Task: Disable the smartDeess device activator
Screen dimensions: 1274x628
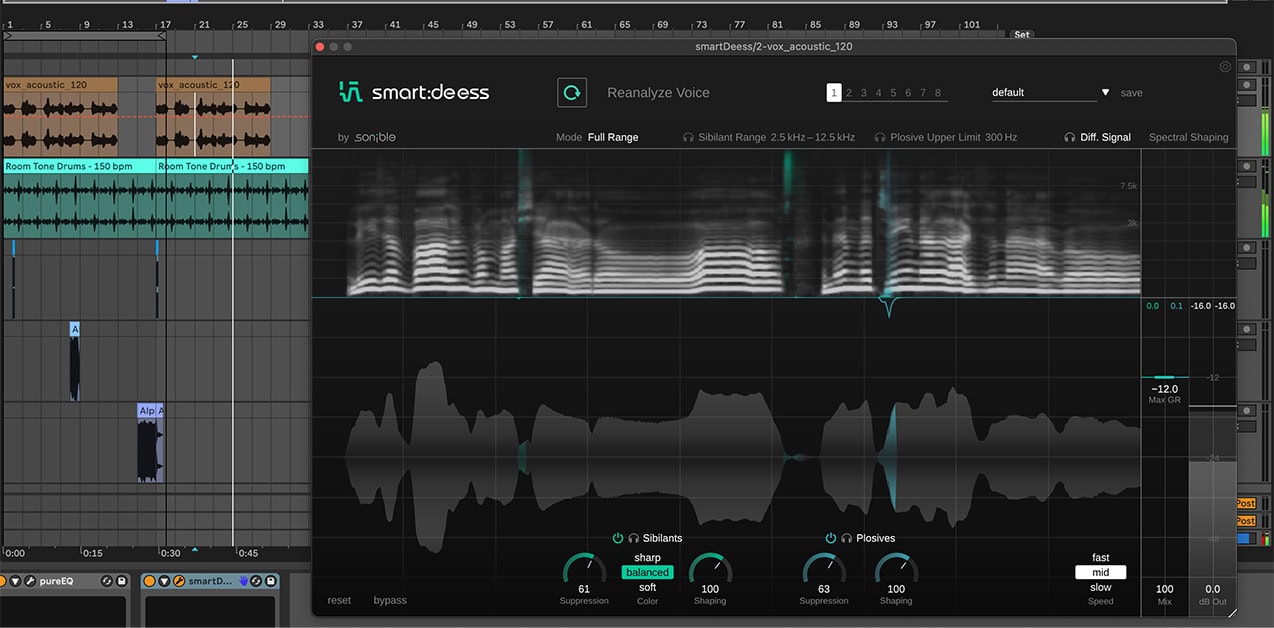Action: click(x=149, y=581)
